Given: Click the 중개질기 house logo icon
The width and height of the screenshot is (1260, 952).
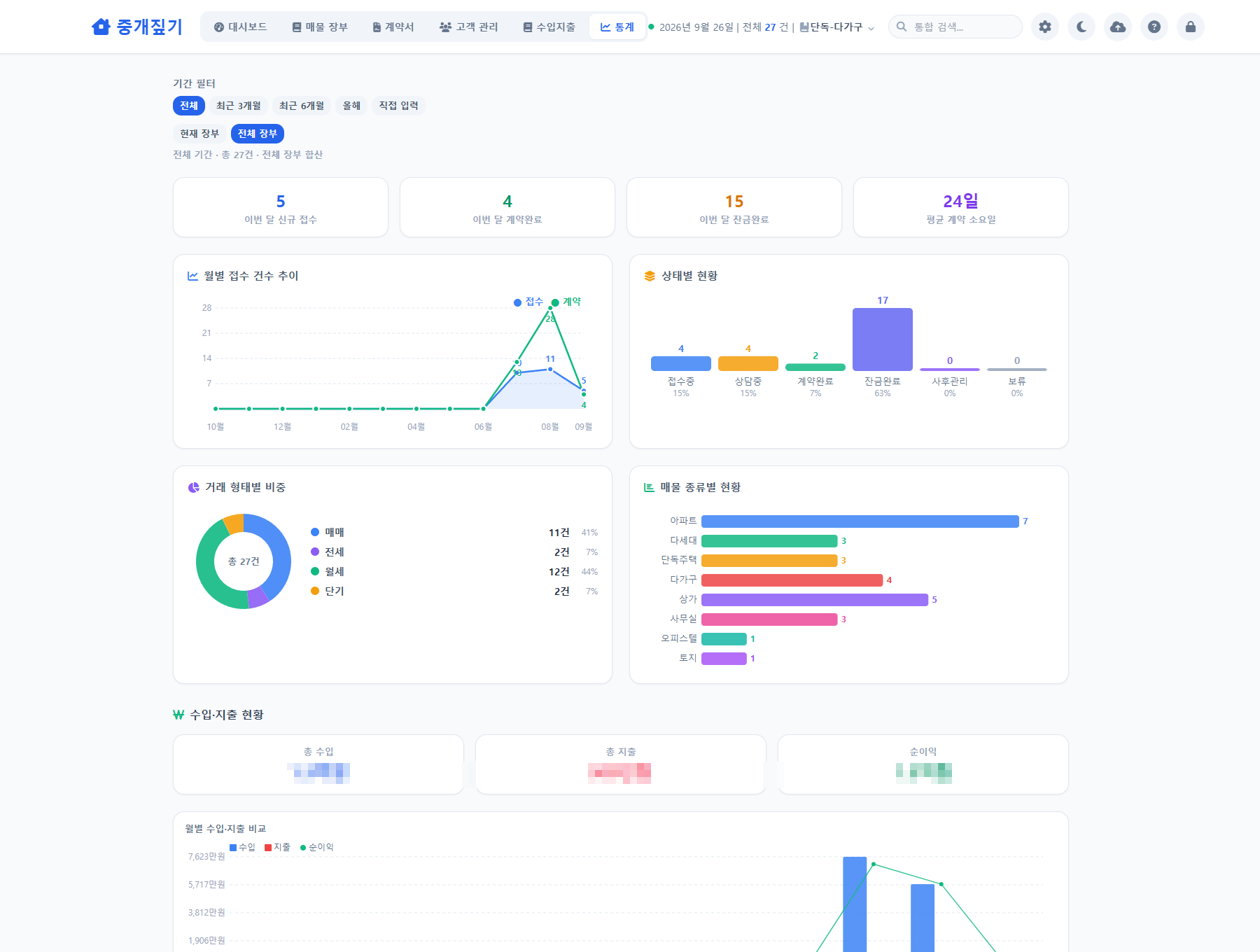Looking at the screenshot, I should pyautogui.click(x=101, y=27).
